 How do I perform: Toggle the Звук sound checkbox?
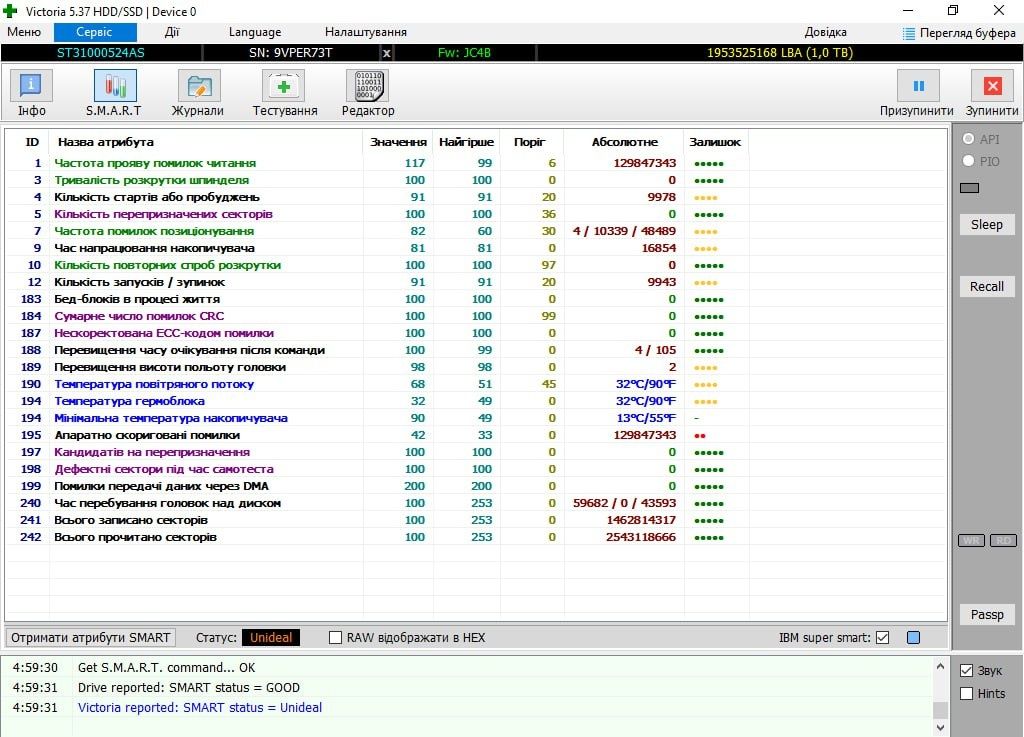tap(967, 671)
